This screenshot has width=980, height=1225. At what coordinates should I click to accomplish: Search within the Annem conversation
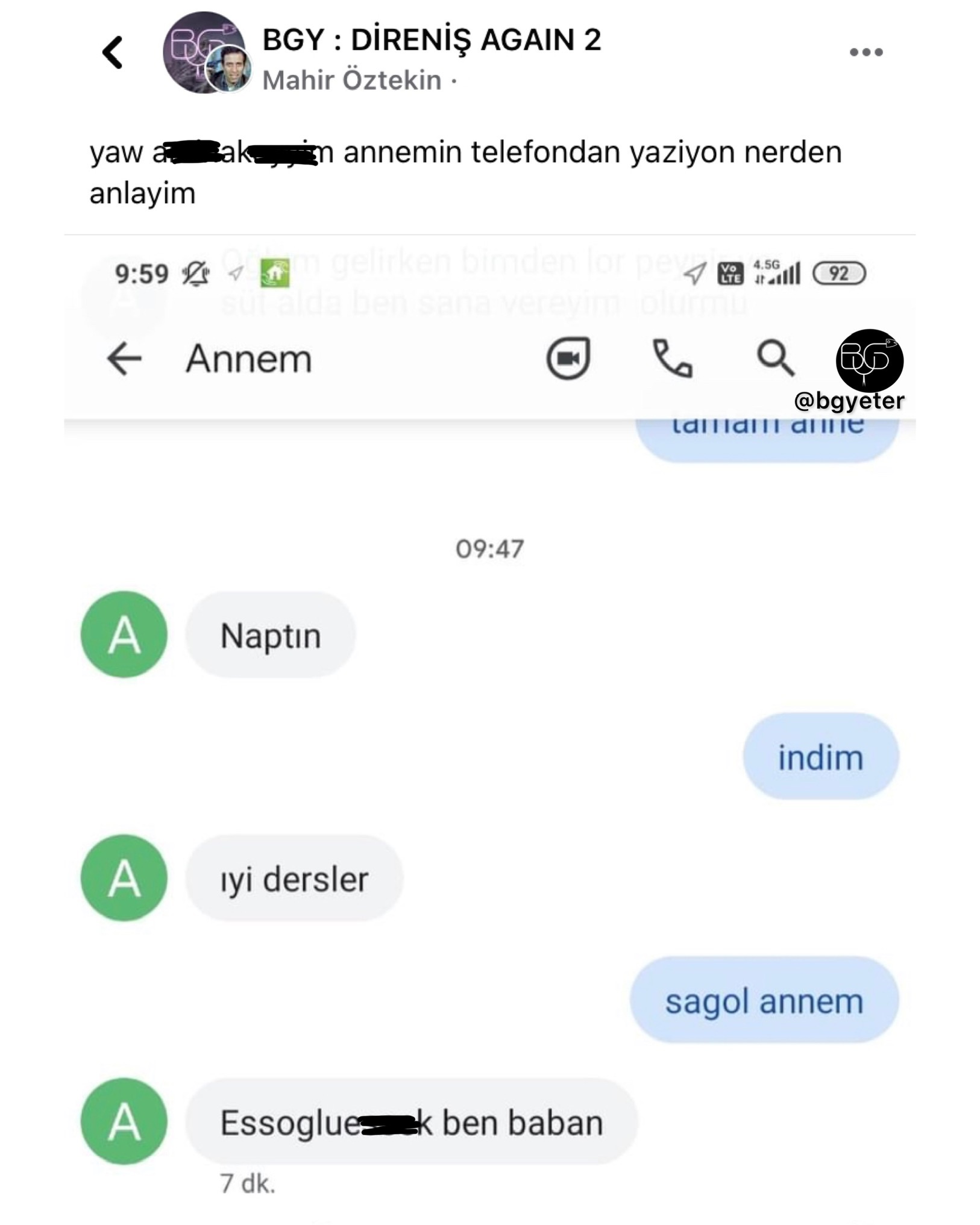point(776,359)
